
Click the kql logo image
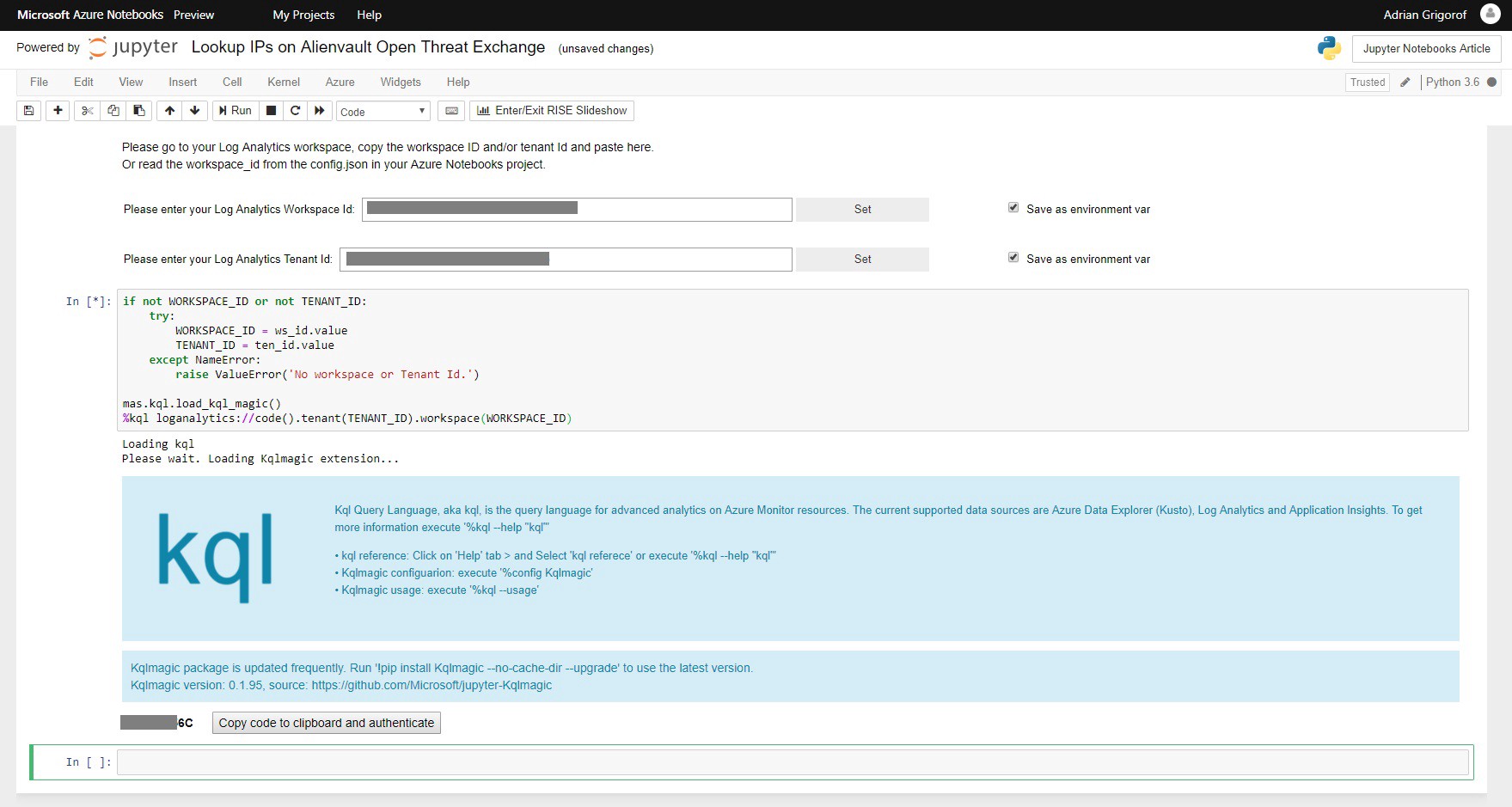coord(216,557)
